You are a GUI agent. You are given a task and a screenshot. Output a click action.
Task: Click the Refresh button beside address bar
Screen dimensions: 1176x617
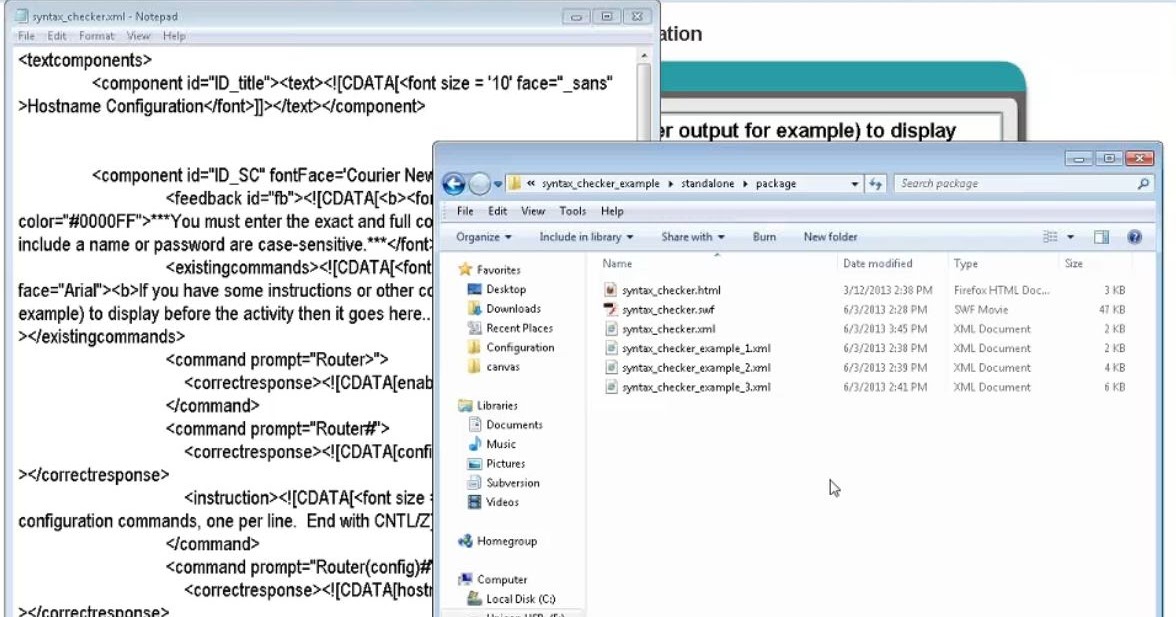[x=875, y=184]
